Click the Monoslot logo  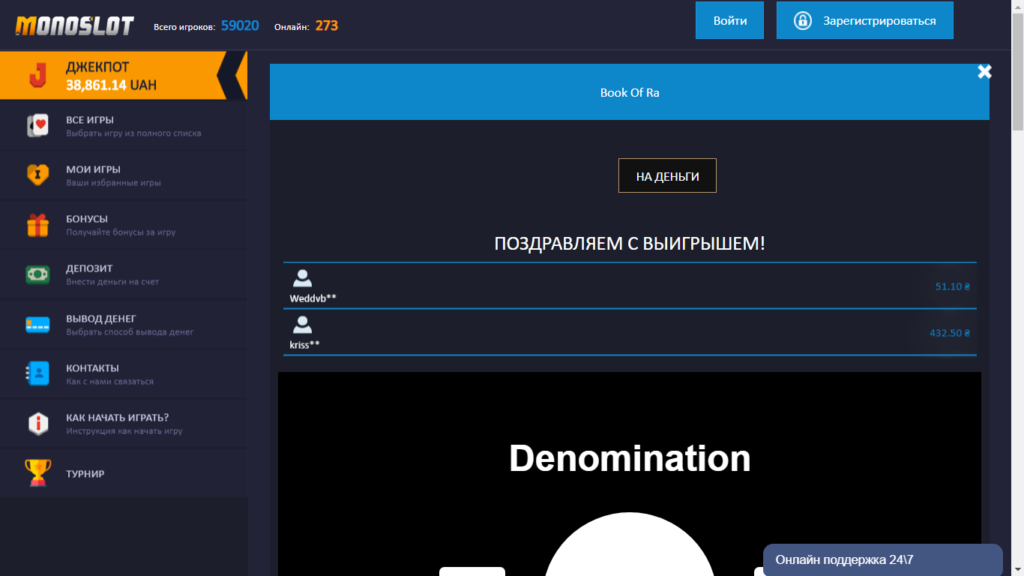point(74,25)
